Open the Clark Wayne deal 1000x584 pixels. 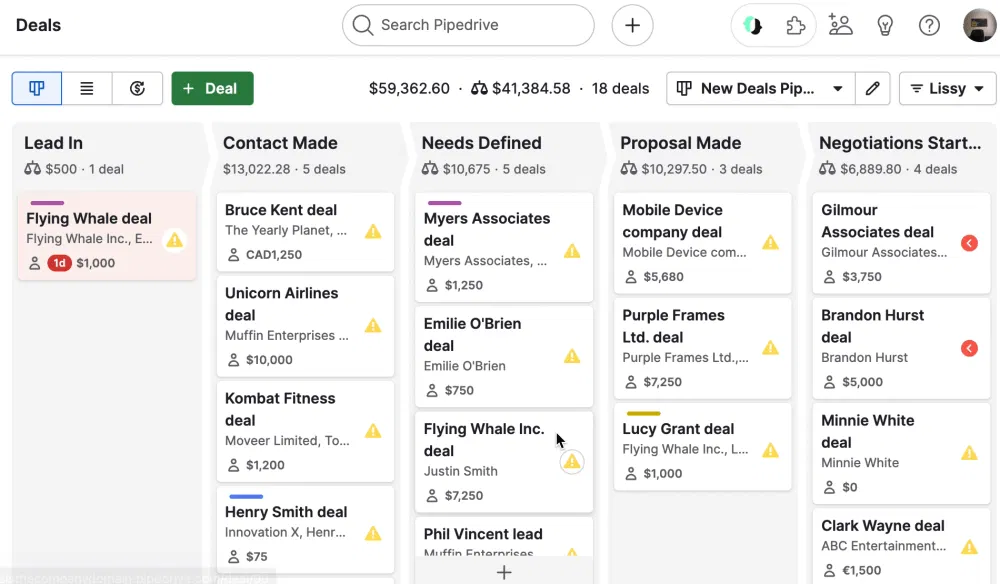point(901,547)
